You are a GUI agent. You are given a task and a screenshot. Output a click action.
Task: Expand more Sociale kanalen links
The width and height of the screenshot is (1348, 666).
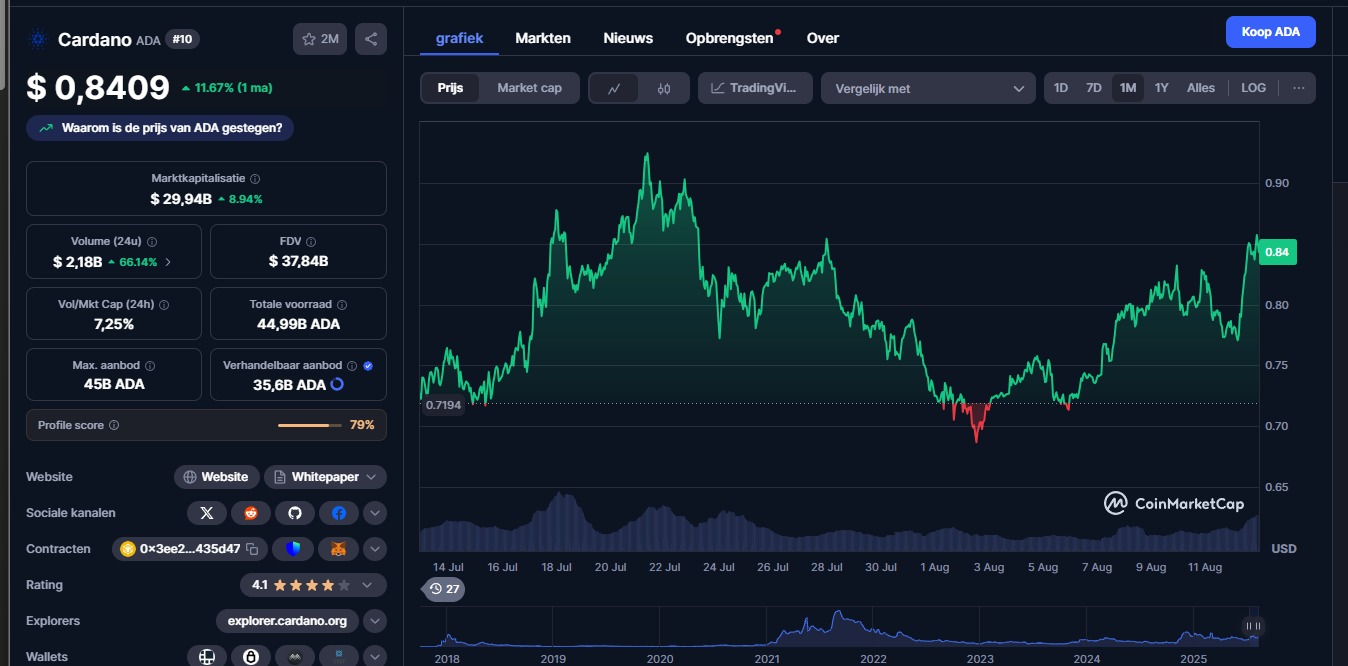pos(375,513)
